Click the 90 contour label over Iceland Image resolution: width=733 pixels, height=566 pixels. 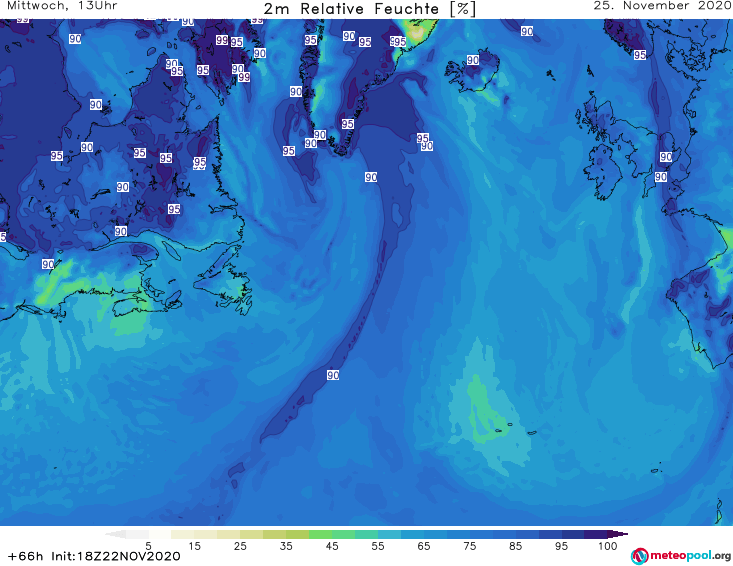tap(473, 60)
